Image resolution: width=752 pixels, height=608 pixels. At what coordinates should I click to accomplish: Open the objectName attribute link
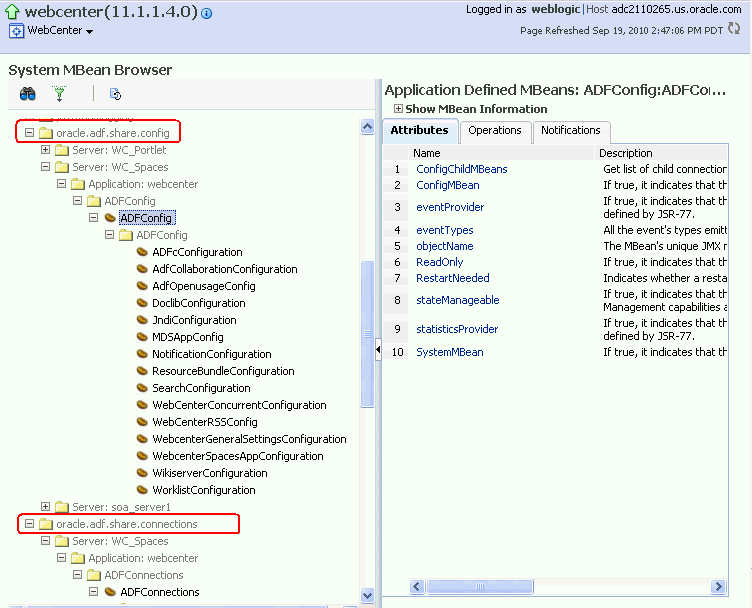pyautogui.click(x=445, y=246)
